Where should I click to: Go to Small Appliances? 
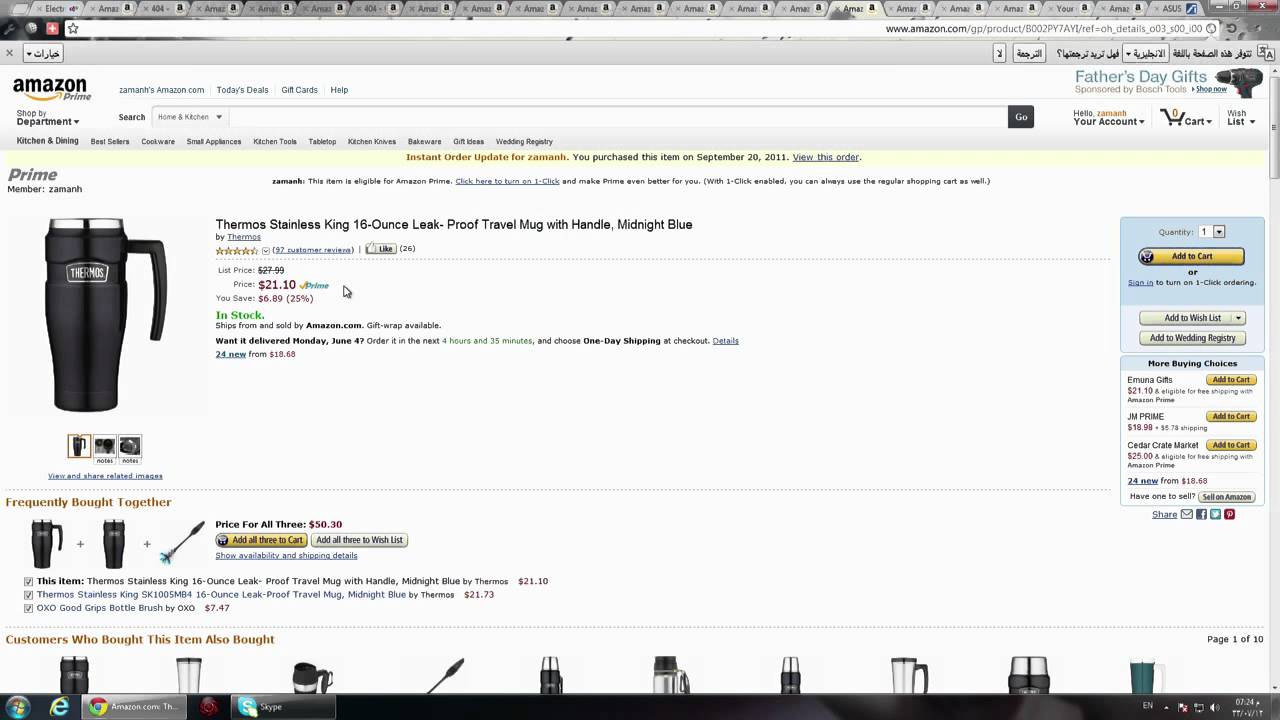pyautogui.click(x=214, y=142)
